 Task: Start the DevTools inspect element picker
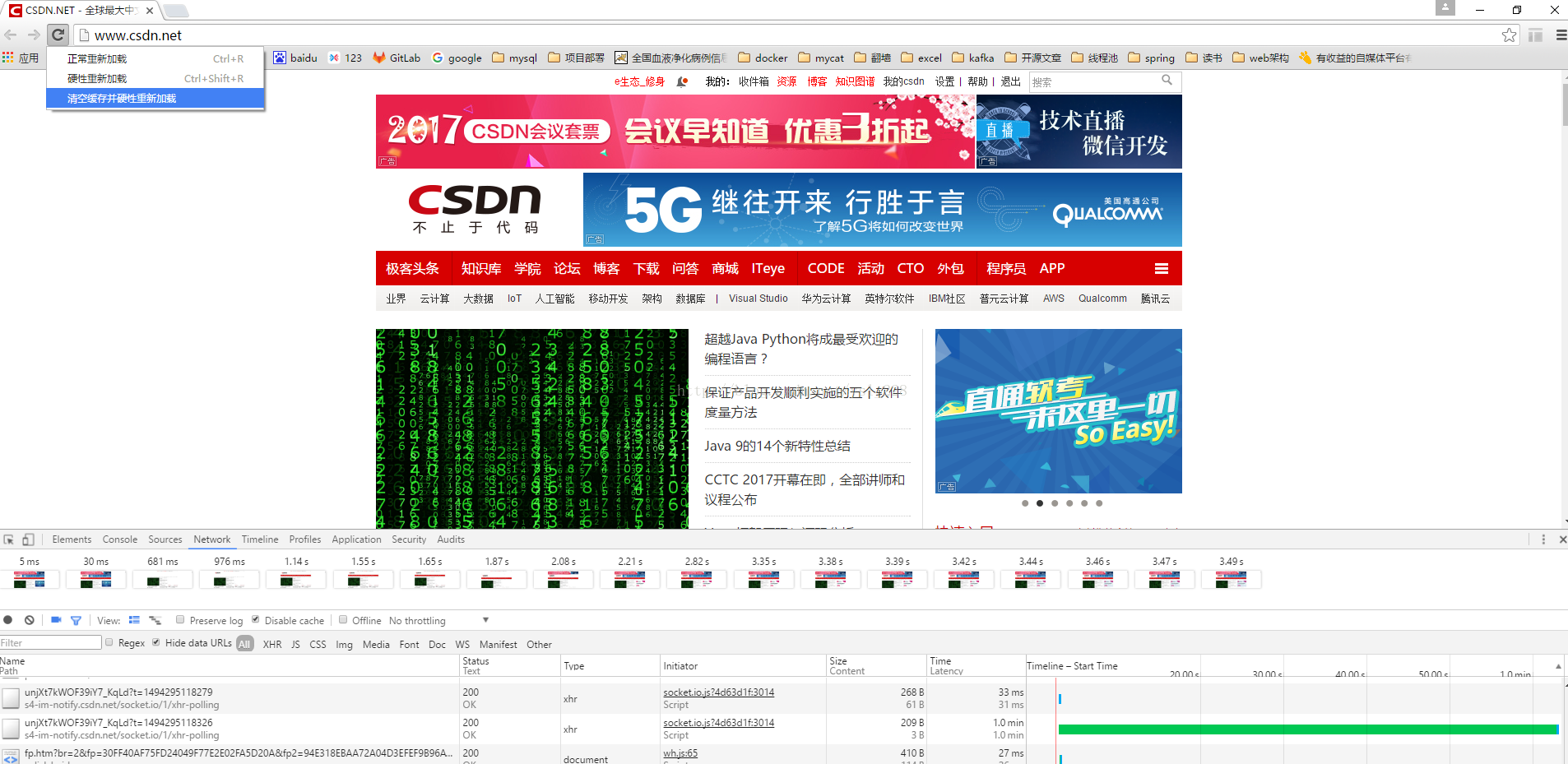point(9,539)
